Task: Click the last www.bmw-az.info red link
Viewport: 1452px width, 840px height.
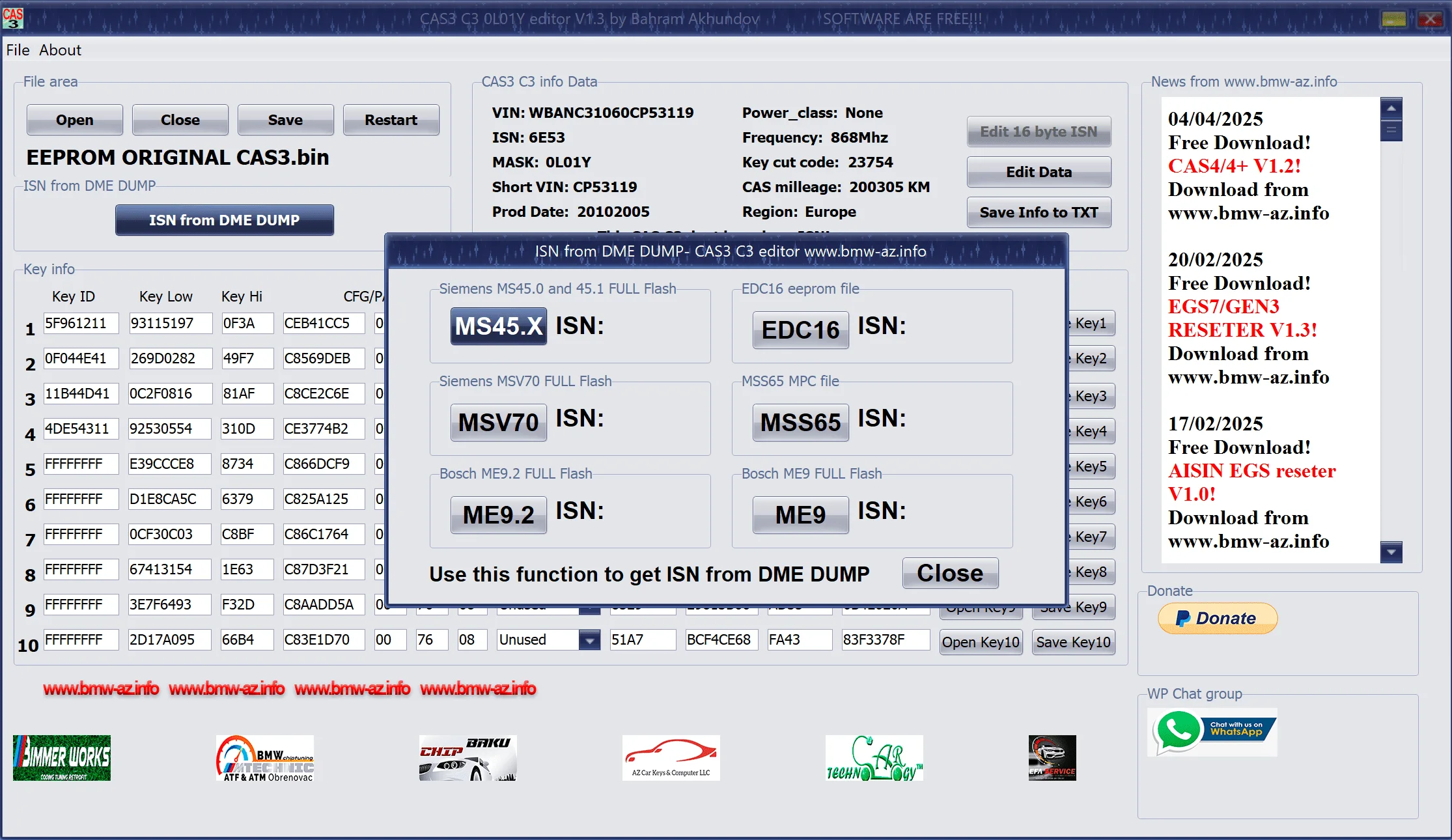Action: [x=478, y=688]
